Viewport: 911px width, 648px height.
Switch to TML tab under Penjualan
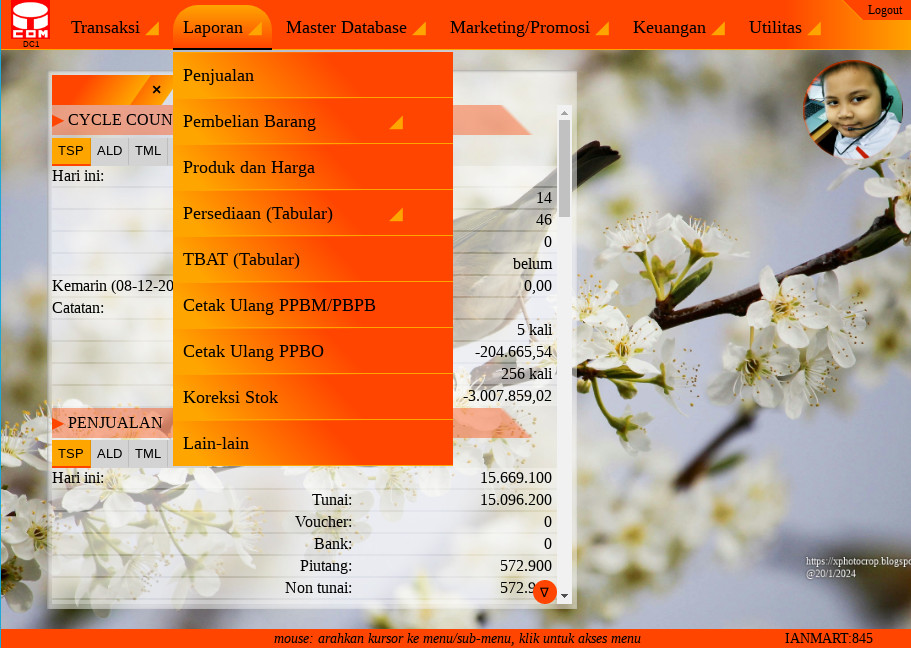coord(148,453)
